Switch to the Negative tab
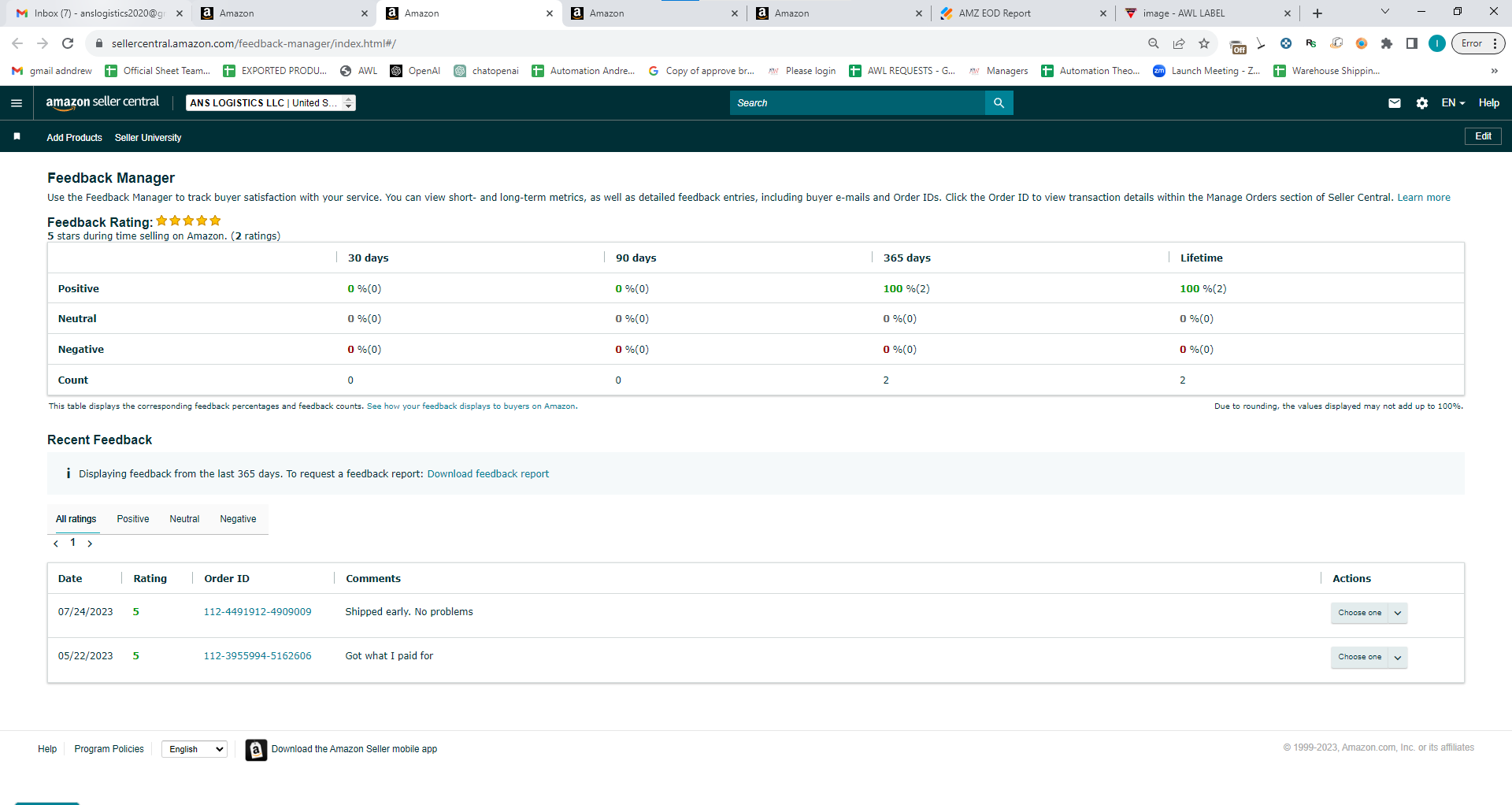Viewport: 1512px width, 805px height. 238,519
